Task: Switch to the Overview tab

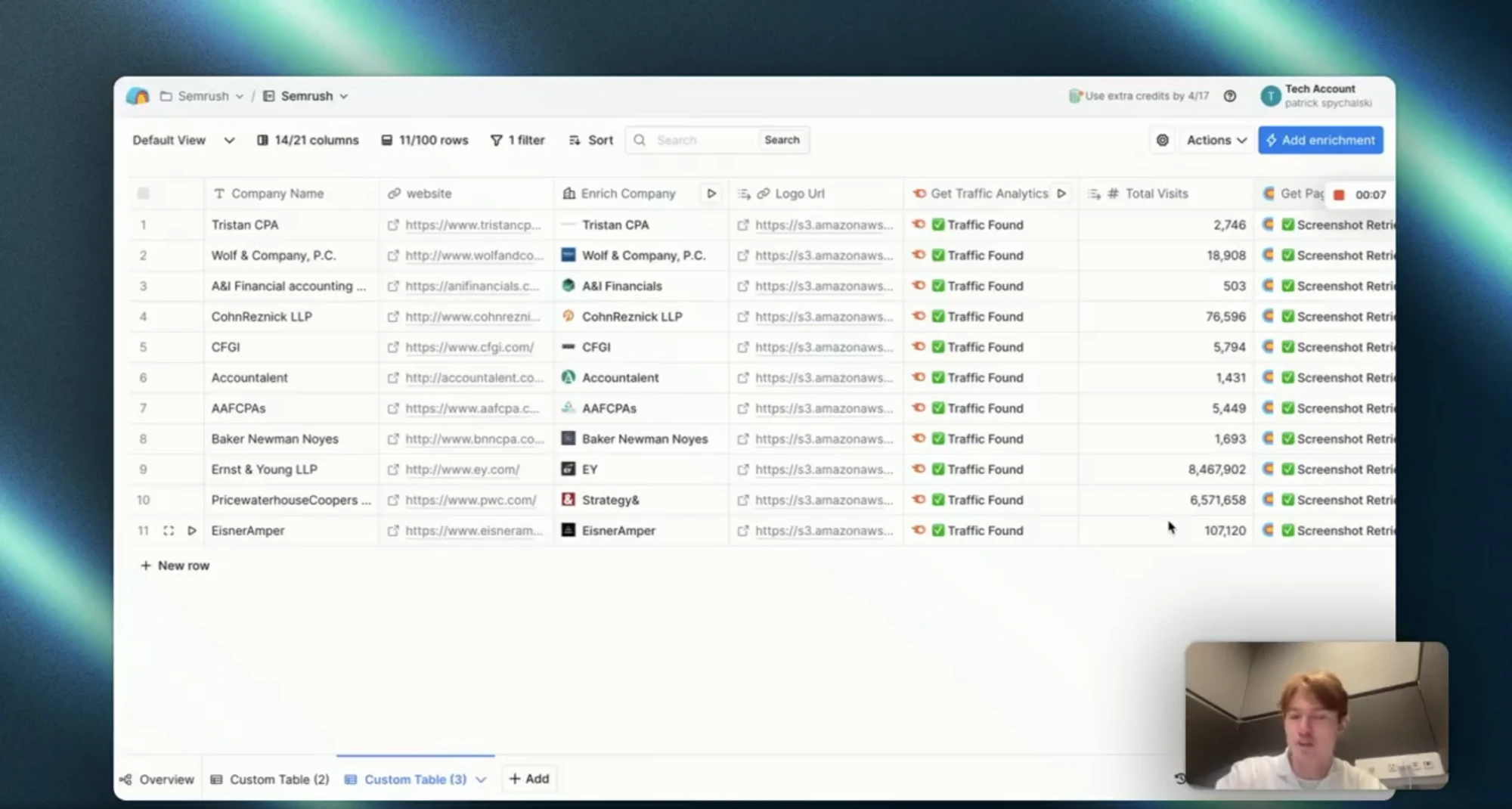Action: coord(157,779)
